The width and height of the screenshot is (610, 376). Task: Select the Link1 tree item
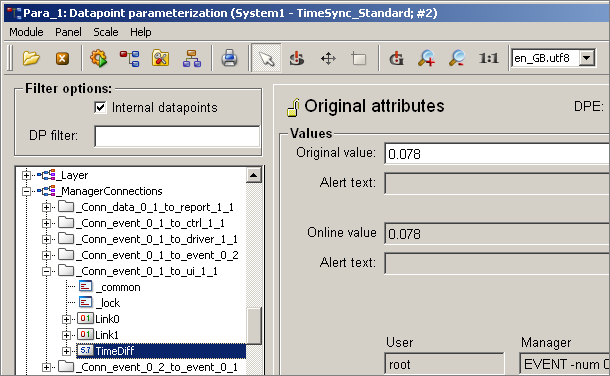pos(107,335)
